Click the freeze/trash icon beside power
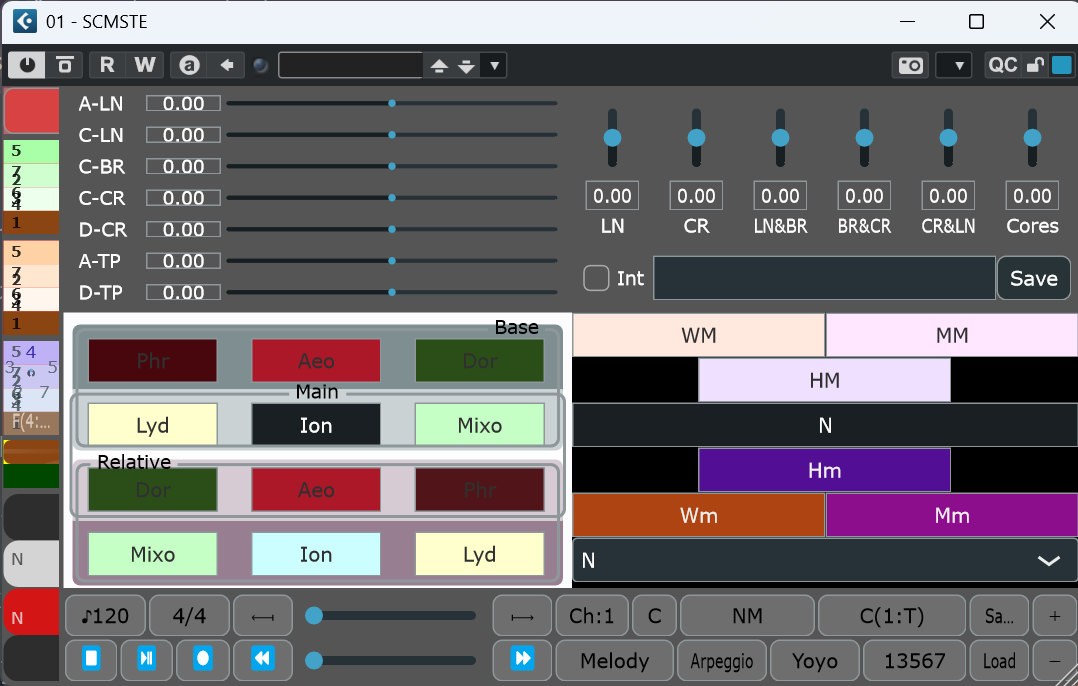1078x686 pixels. click(65, 65)
